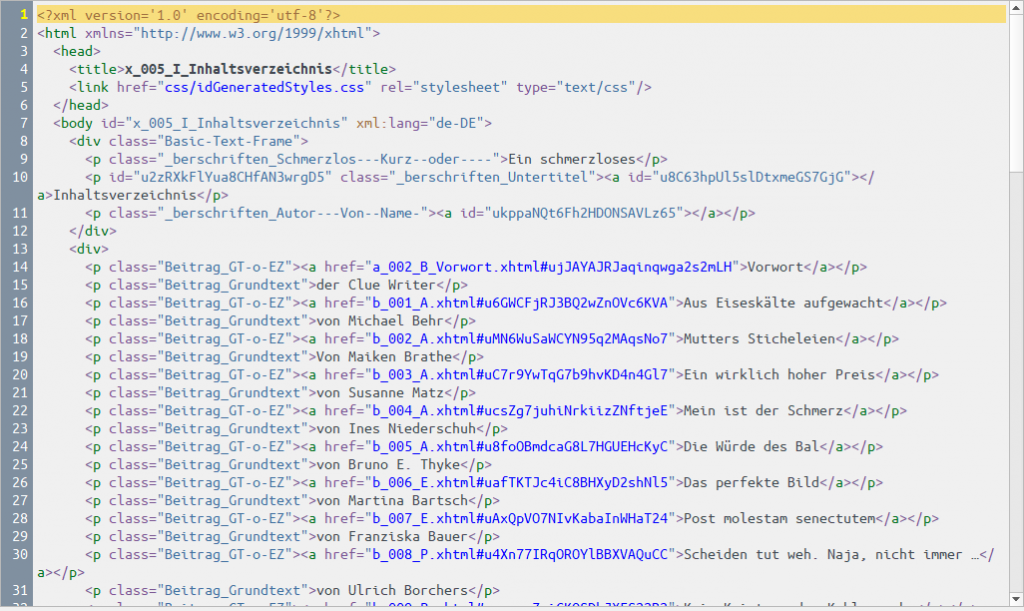Image resolution: width=1024 pixels, height=611 pixels.
Task: Click line number 7 in the gutter
Action: [x=22, y=123]
